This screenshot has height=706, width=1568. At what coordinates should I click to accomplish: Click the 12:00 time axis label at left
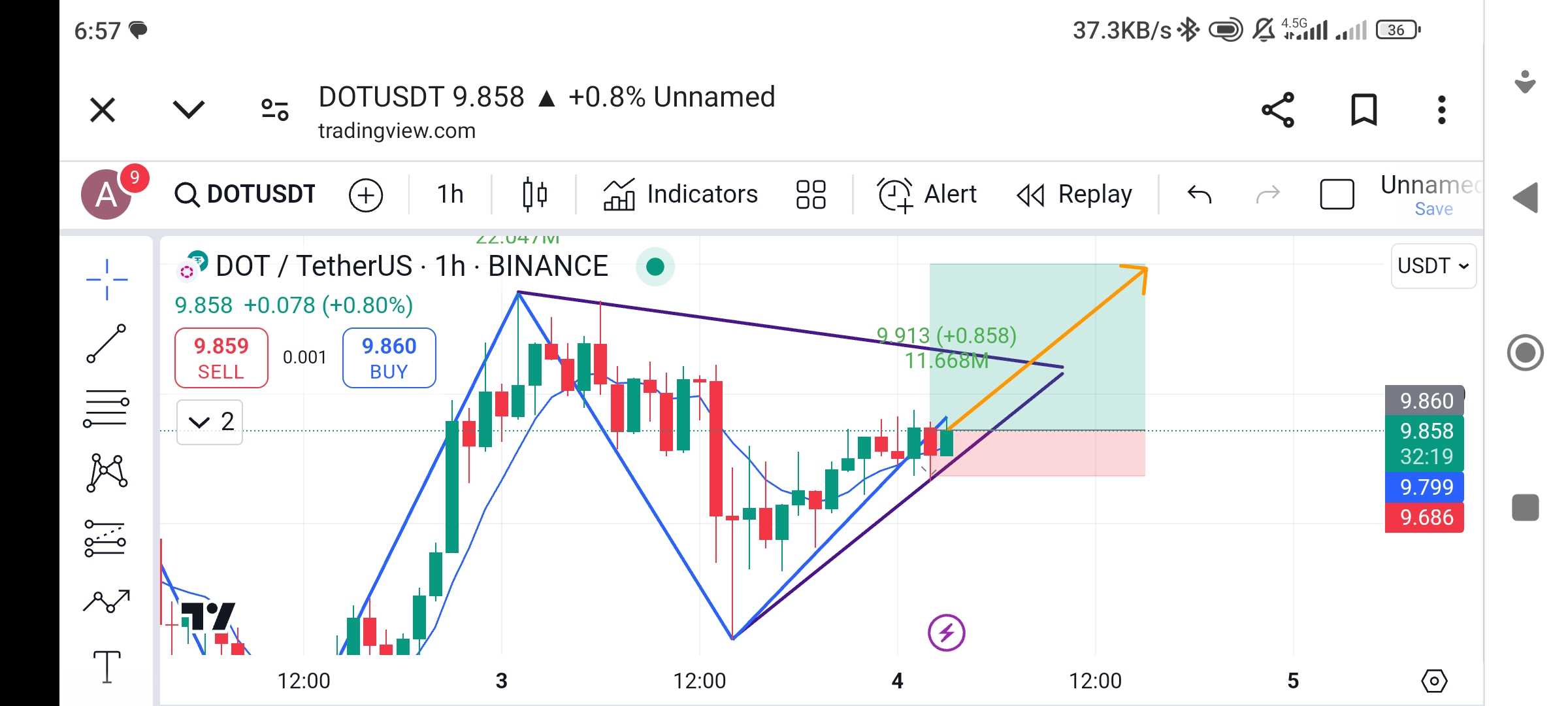pyautogui.click(x=304, y=681)
